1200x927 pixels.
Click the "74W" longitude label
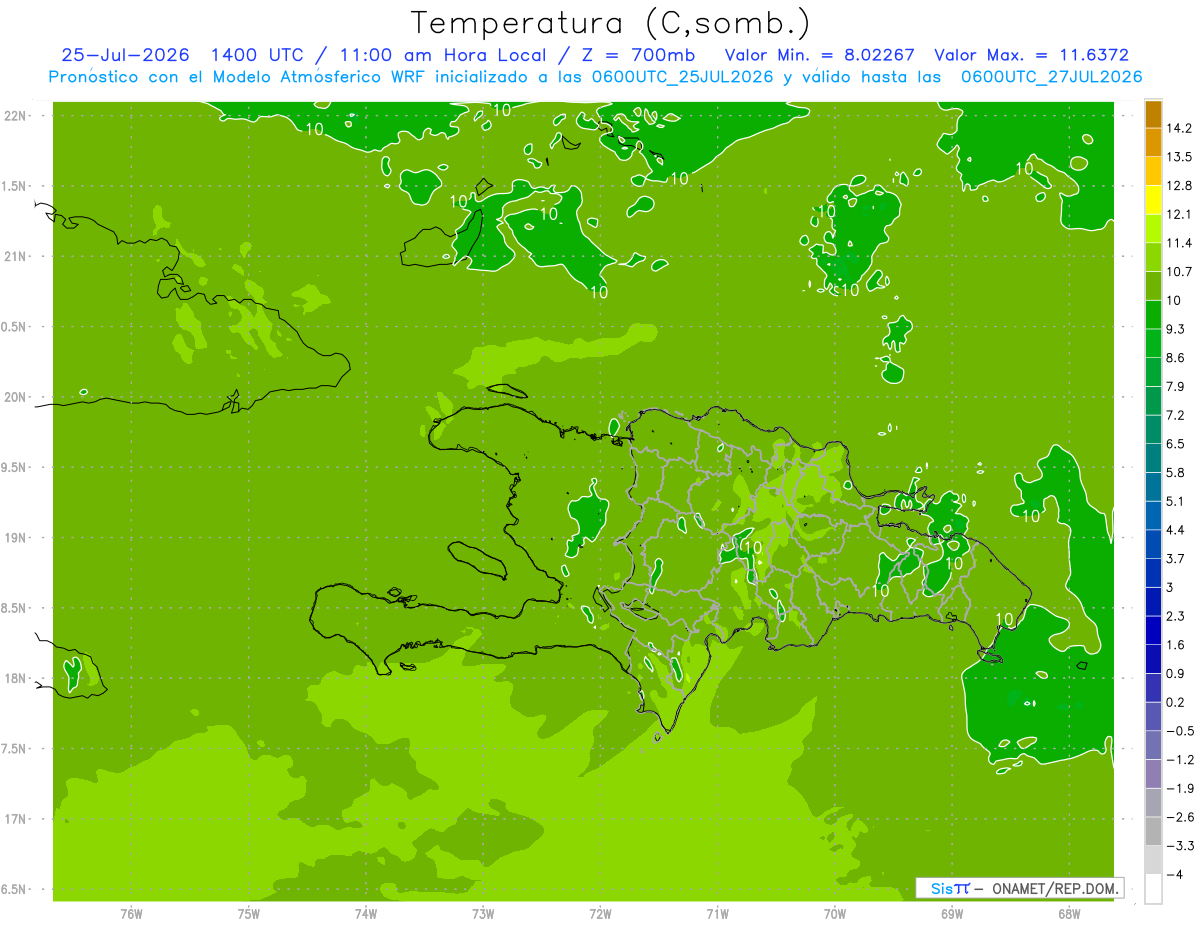366,913
